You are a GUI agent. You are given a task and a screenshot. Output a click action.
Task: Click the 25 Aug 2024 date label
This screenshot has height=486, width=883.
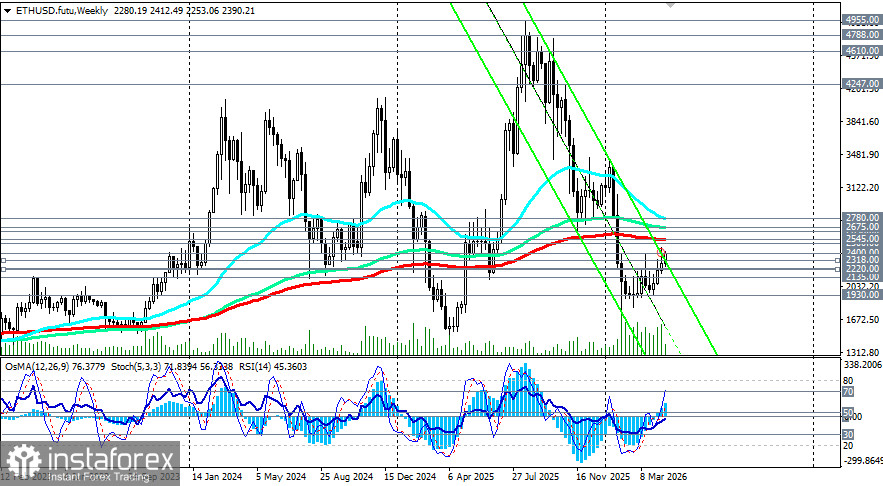[x=346, y=476]
